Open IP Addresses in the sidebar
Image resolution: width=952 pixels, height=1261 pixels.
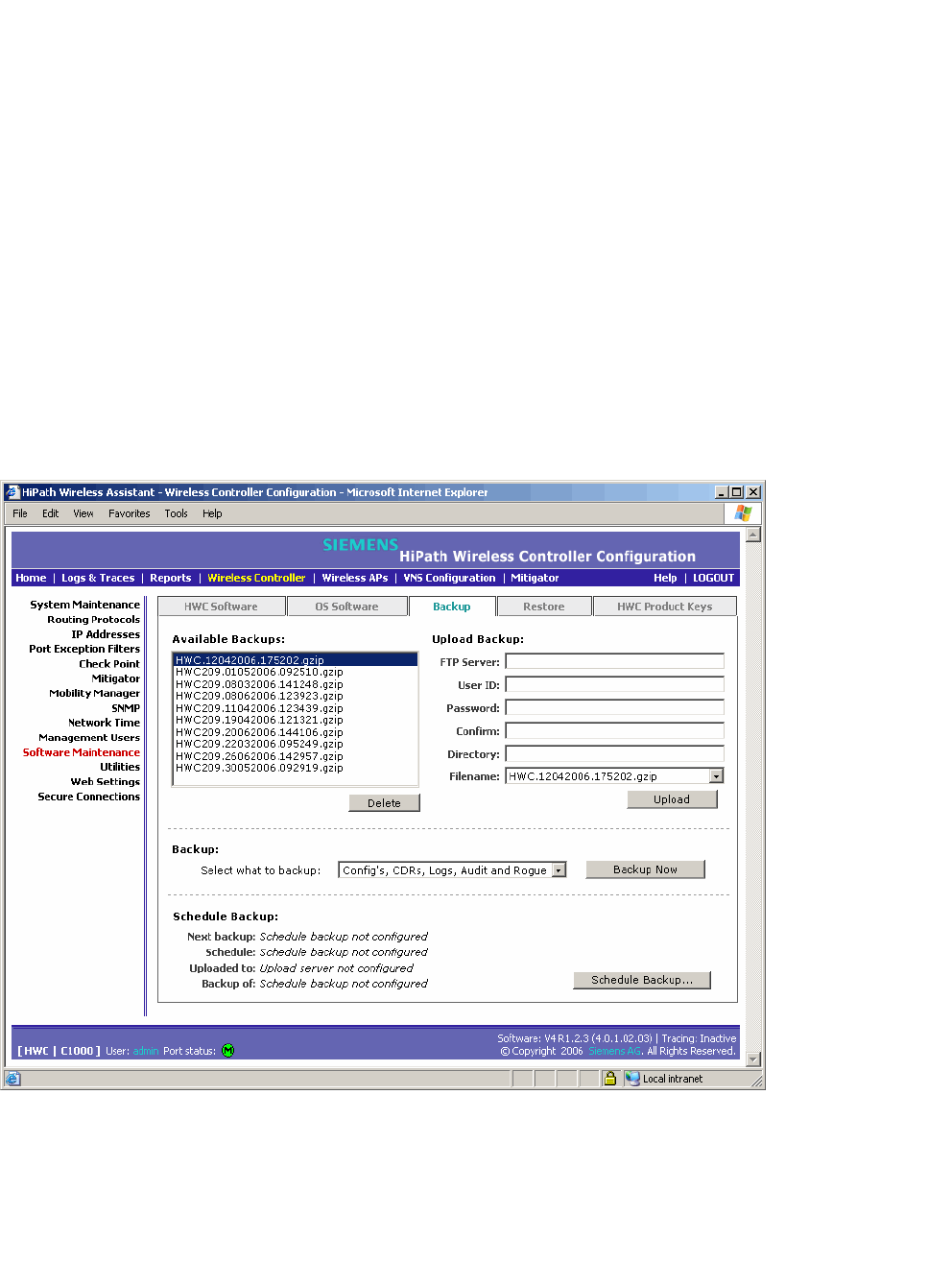[x=106, y=634]
